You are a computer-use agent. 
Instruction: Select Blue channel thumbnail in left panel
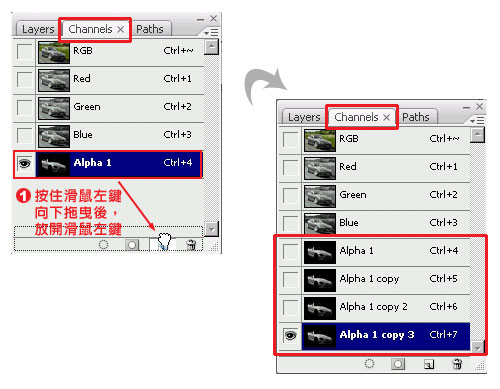54,136
